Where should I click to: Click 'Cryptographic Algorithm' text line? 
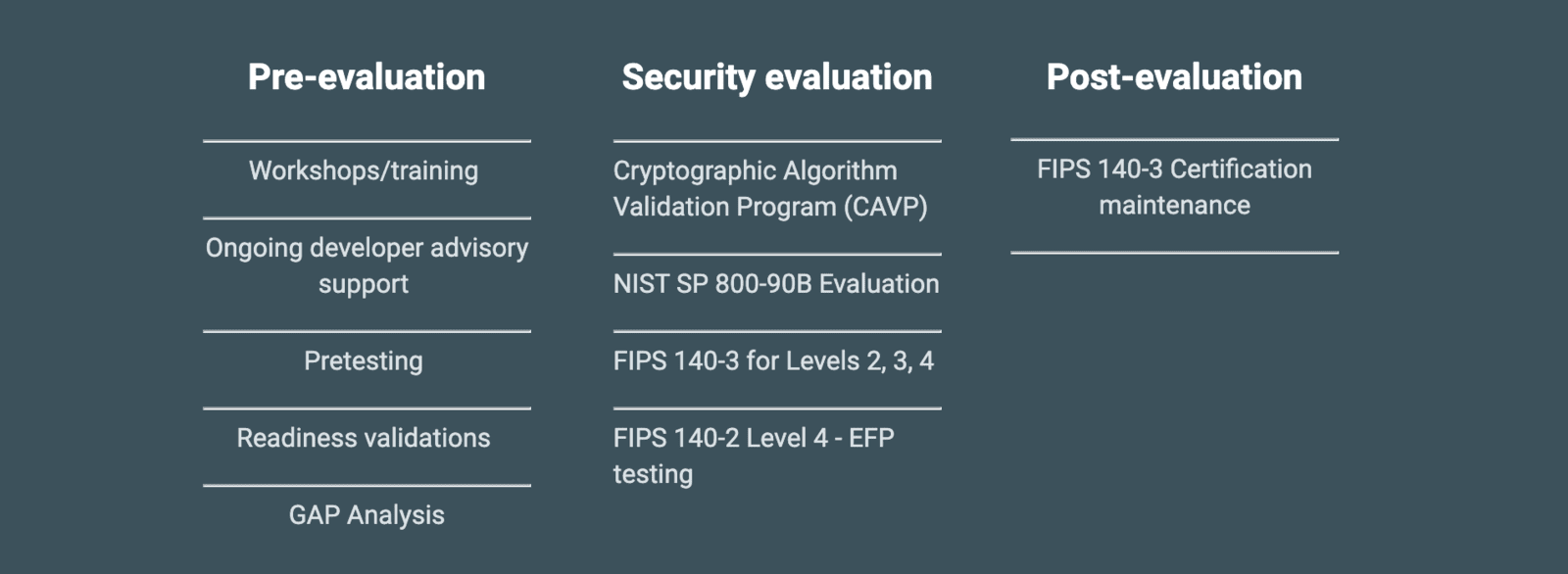(x=755, y=170)
